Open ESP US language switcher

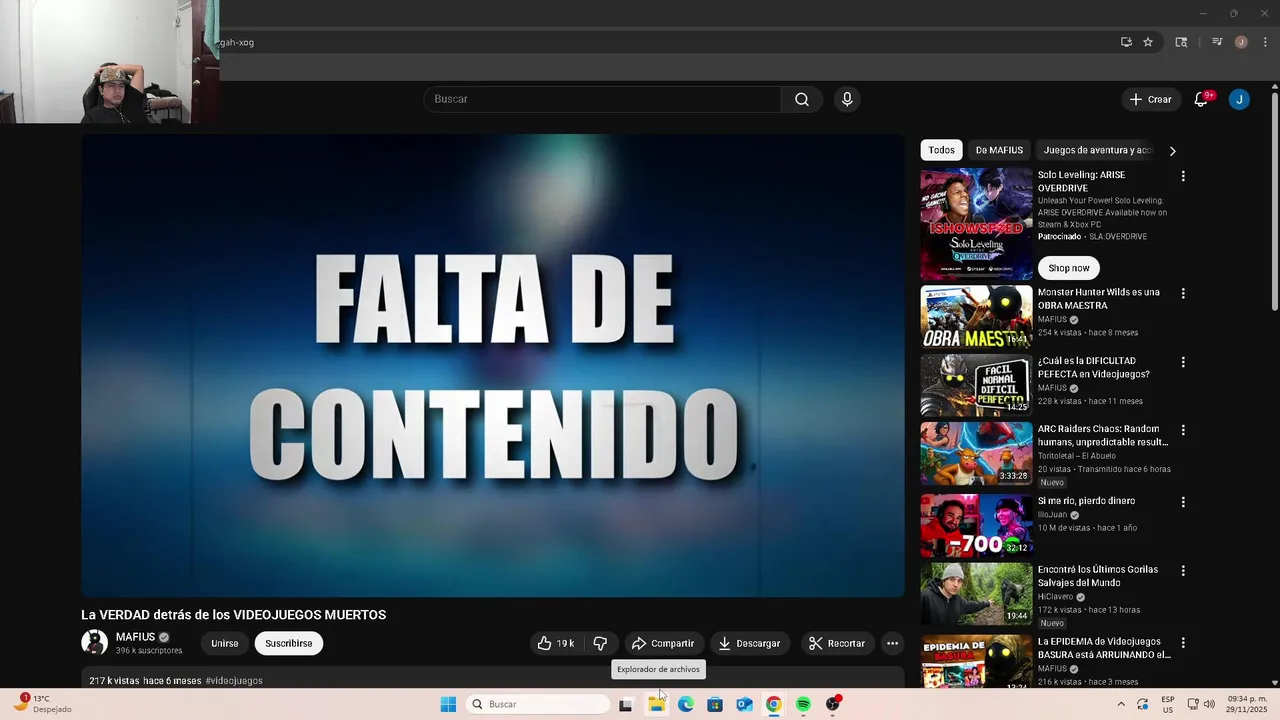(x=1168, y=704)
